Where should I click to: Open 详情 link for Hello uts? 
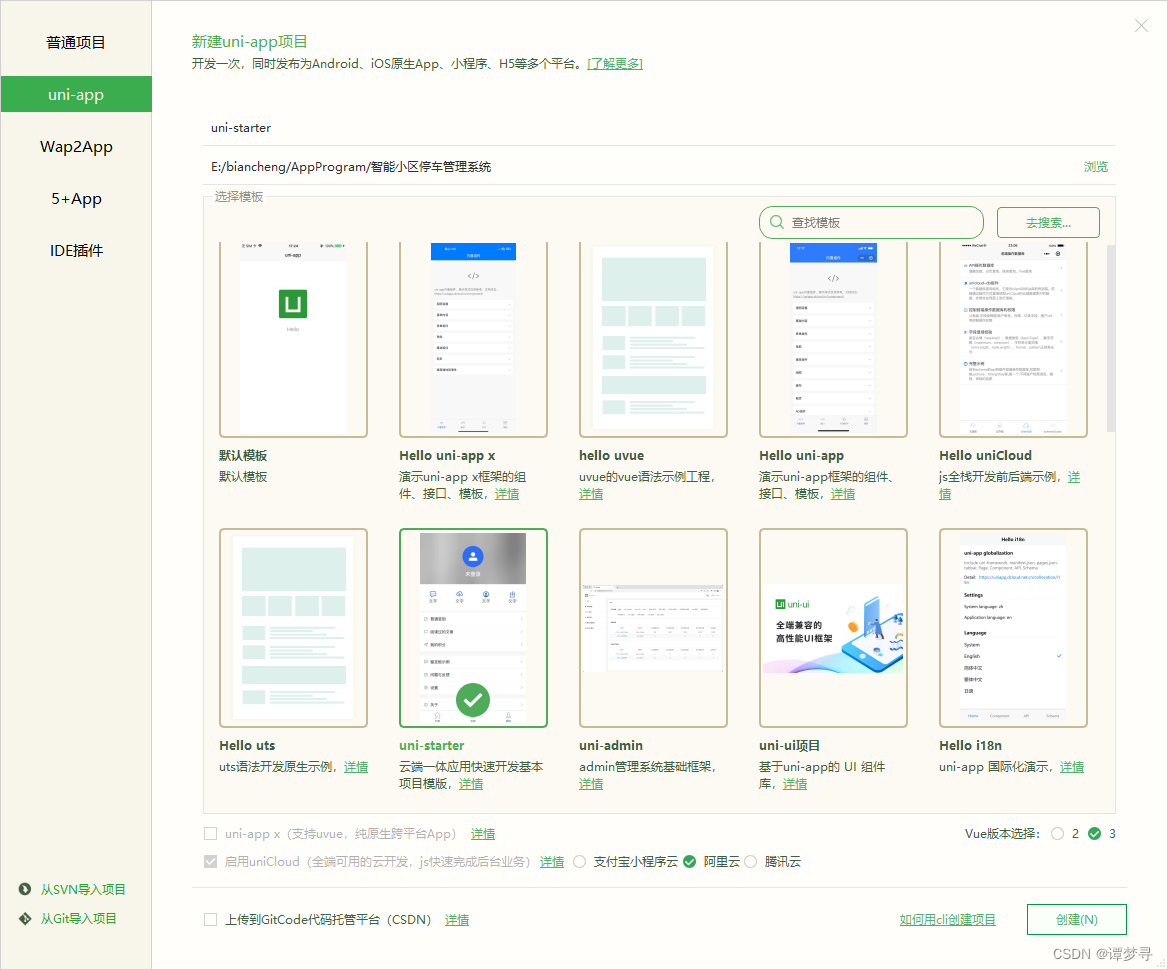coord(355,767)
